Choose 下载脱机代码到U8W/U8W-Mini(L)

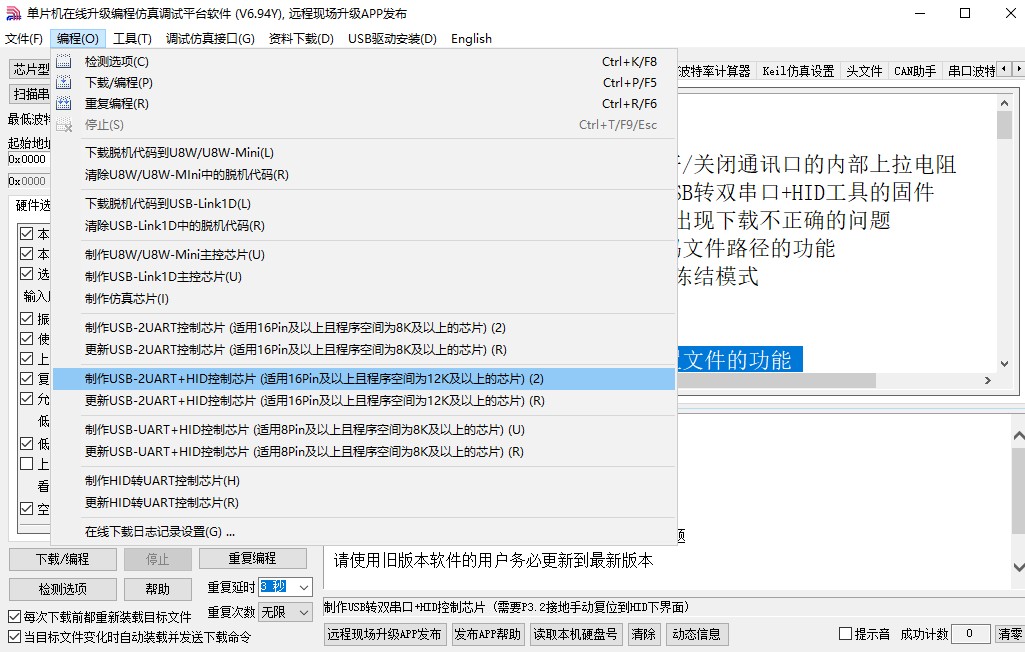point(363,152)
